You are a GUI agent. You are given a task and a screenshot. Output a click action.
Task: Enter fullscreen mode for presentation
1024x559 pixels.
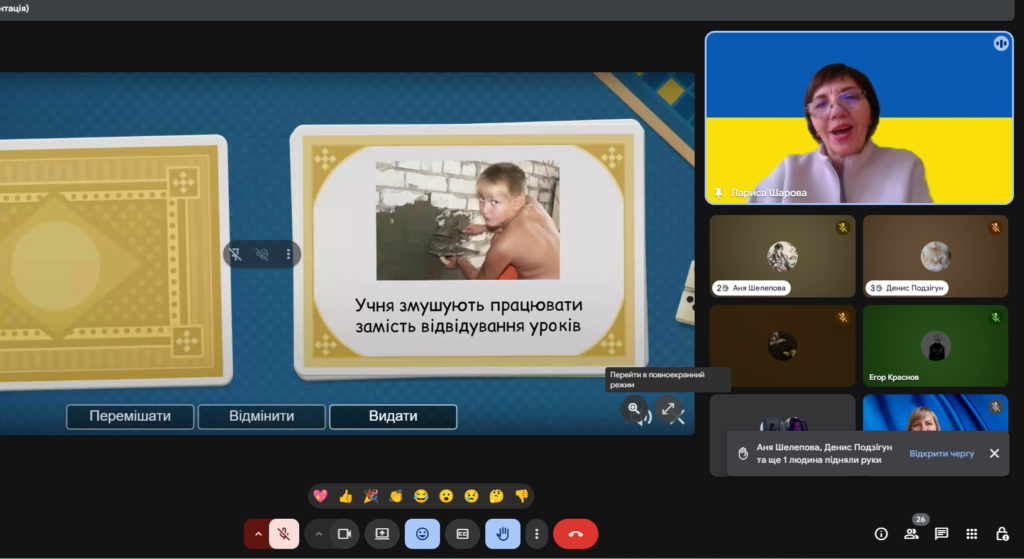click(669, 408)
